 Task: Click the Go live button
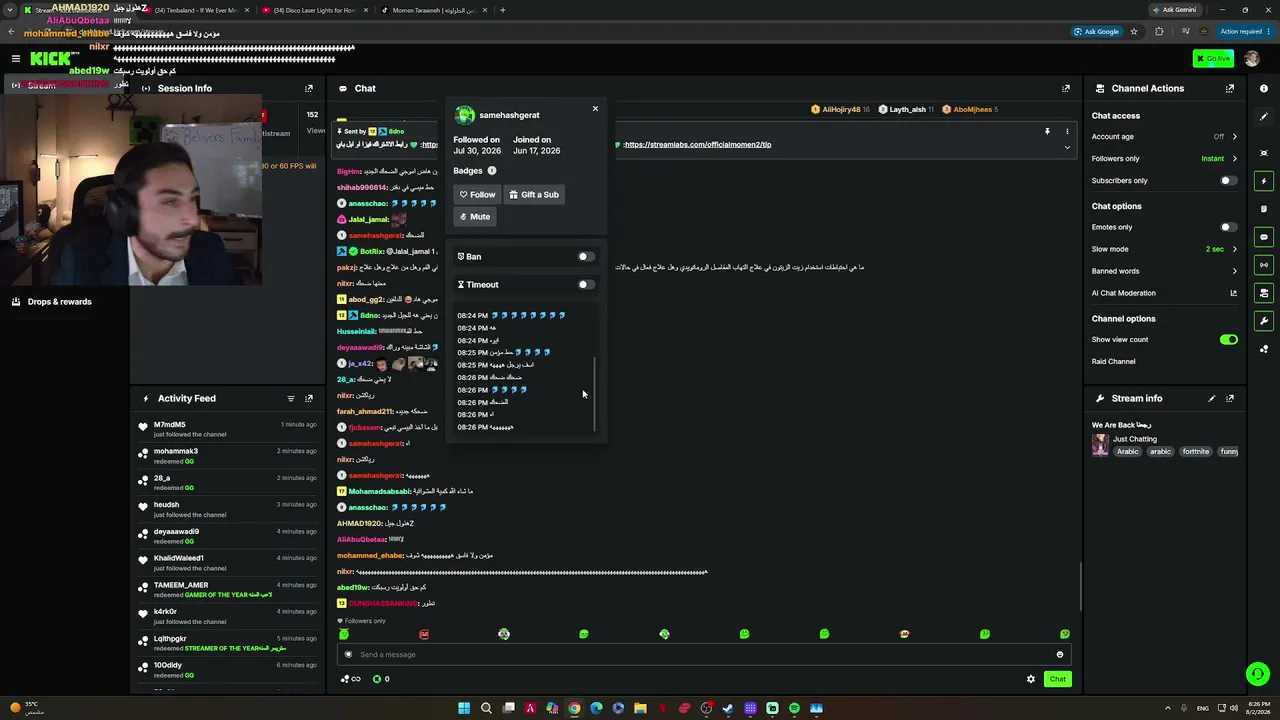point(1213,59)
